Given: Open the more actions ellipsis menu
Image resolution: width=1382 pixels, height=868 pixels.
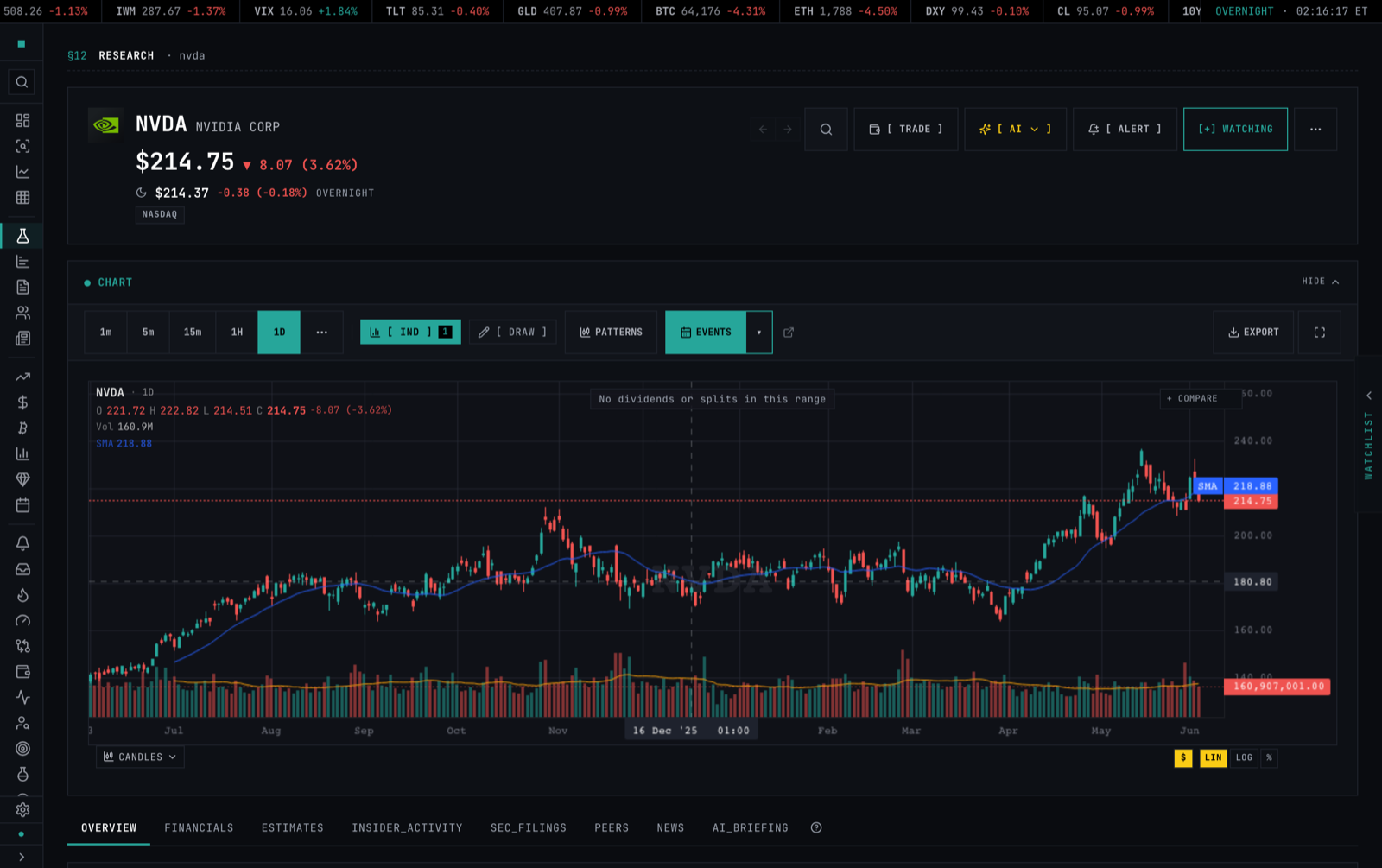Looking at the screenshot, I should pyautogui.click(x=1315, y=130).
